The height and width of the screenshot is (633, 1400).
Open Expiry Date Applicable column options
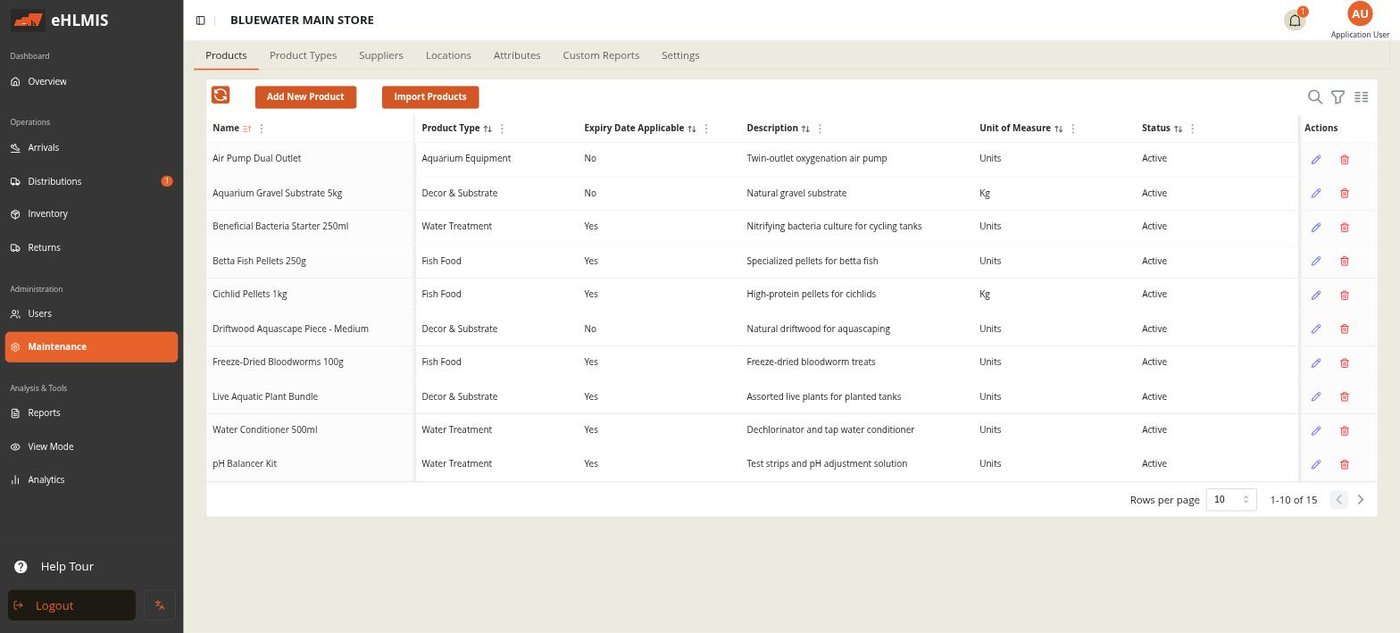[x=706, y=129]
